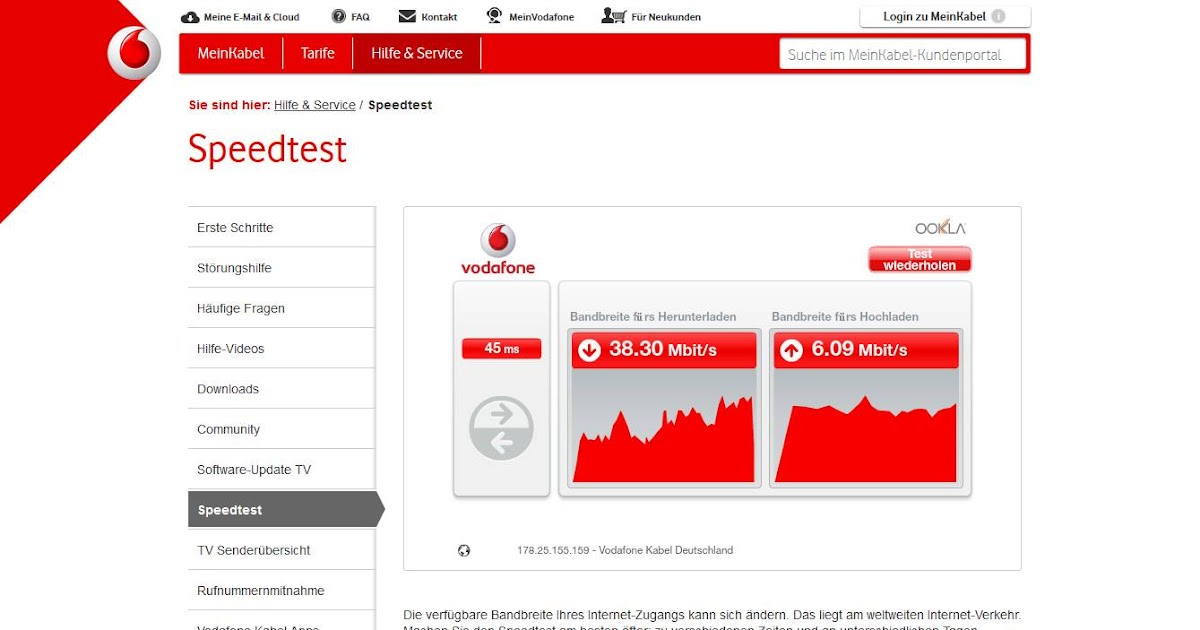Select the active Speedtest sidebar item
The height and width of the screenshot is (630, 1200).
[286, 509]
